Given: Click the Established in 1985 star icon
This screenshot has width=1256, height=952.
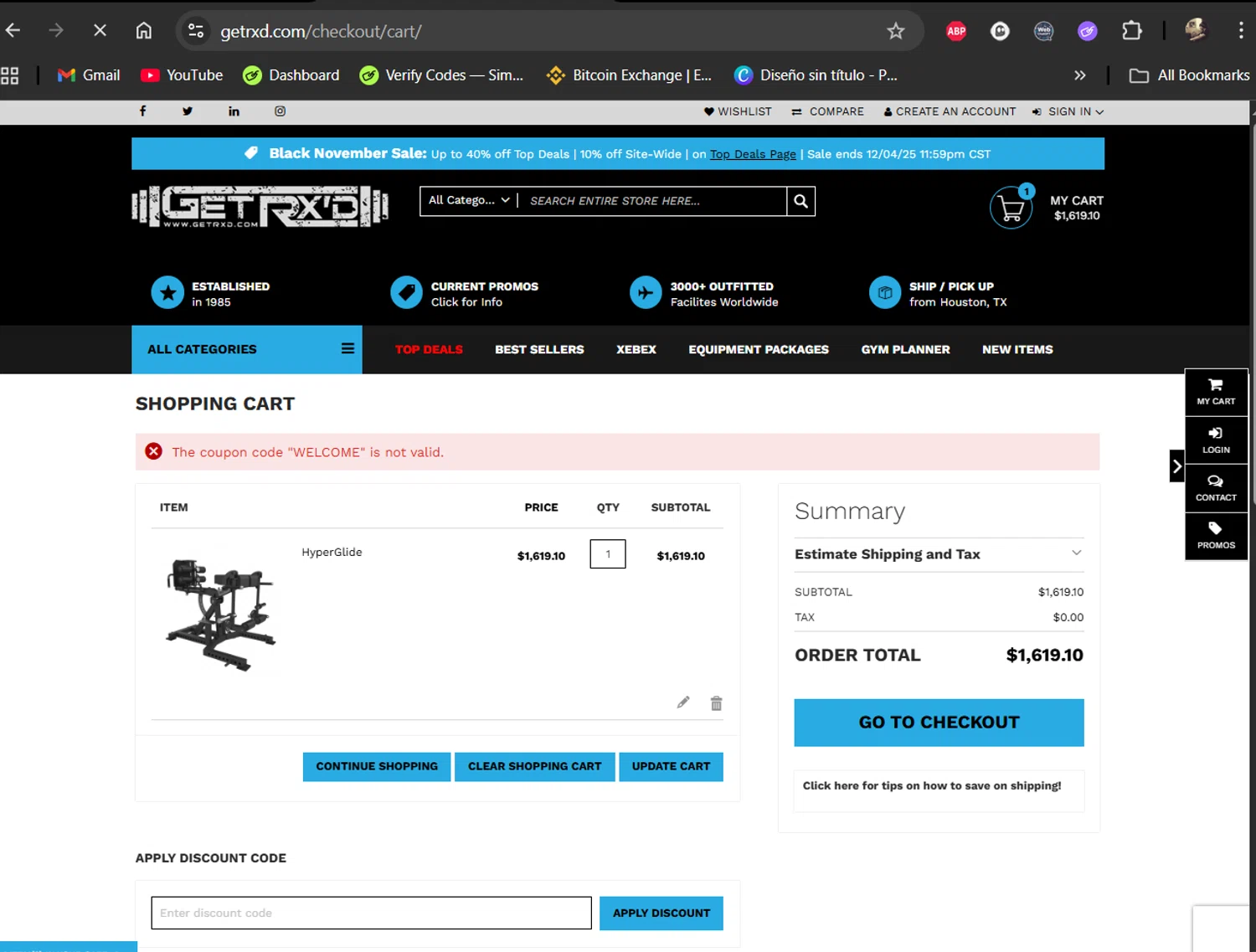Looking at the screenshot, I should tap(167, 293).
